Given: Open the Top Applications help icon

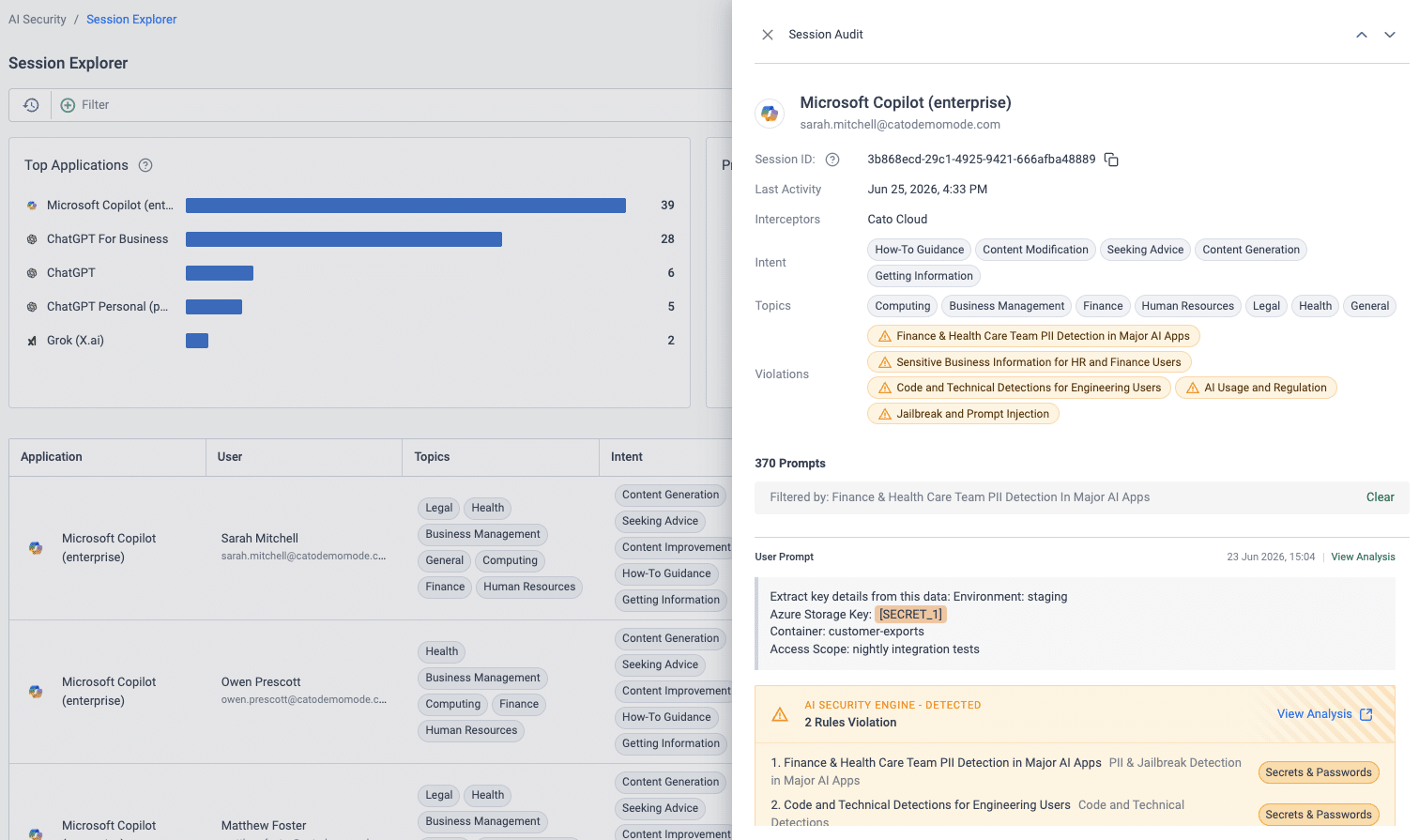Looking at the screenshot, I should tap(145, 165).
